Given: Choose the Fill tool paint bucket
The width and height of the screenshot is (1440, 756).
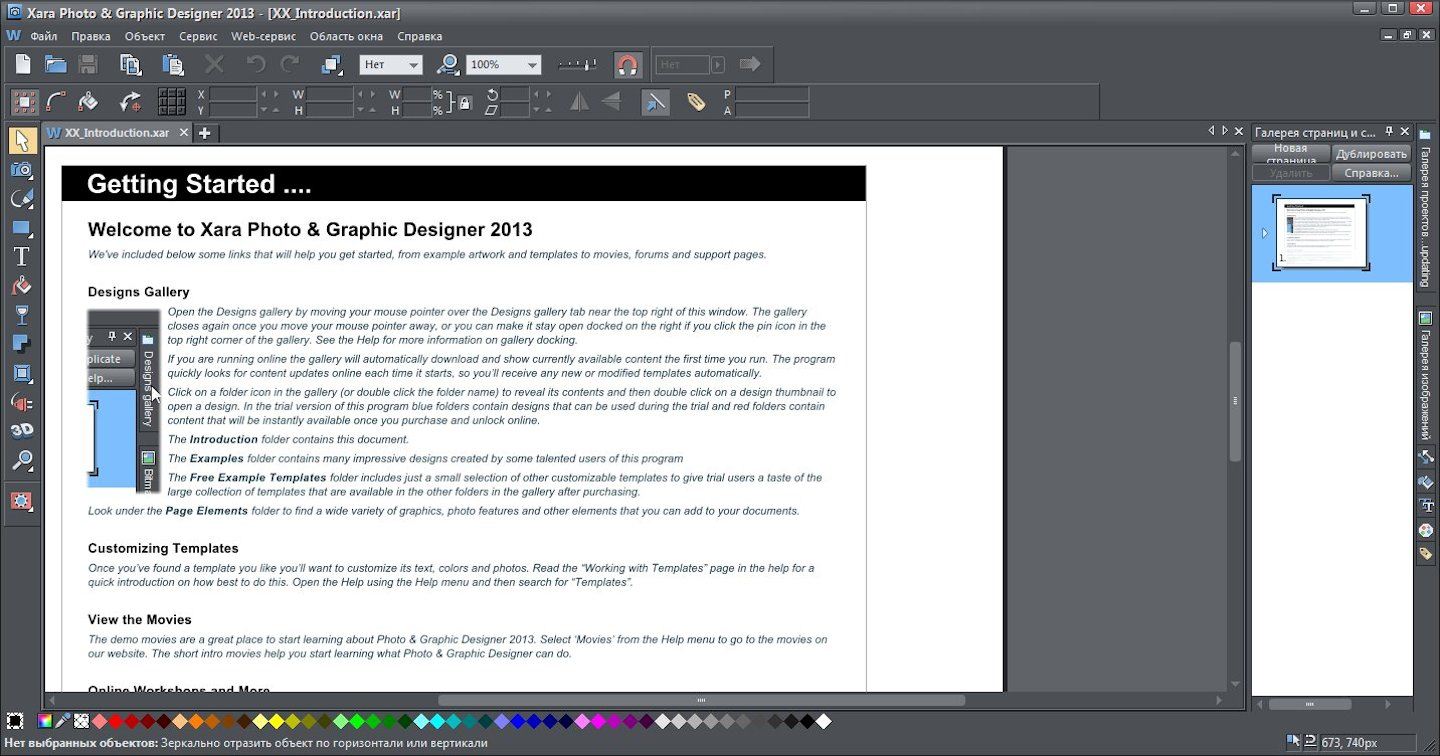Looking at the screenshot, I should pyautogui.click(x=21, y=286).
